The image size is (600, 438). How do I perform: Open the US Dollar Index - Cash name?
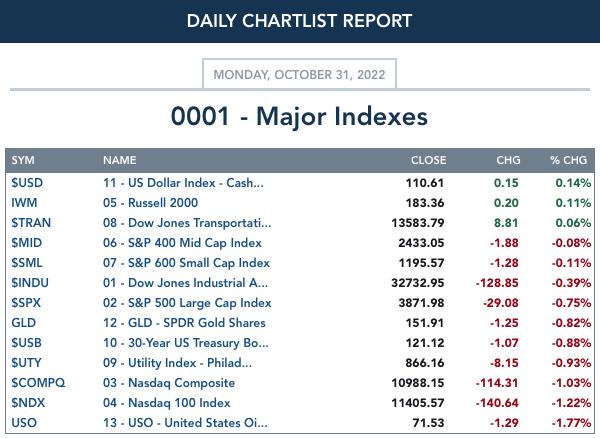point(183,183)
